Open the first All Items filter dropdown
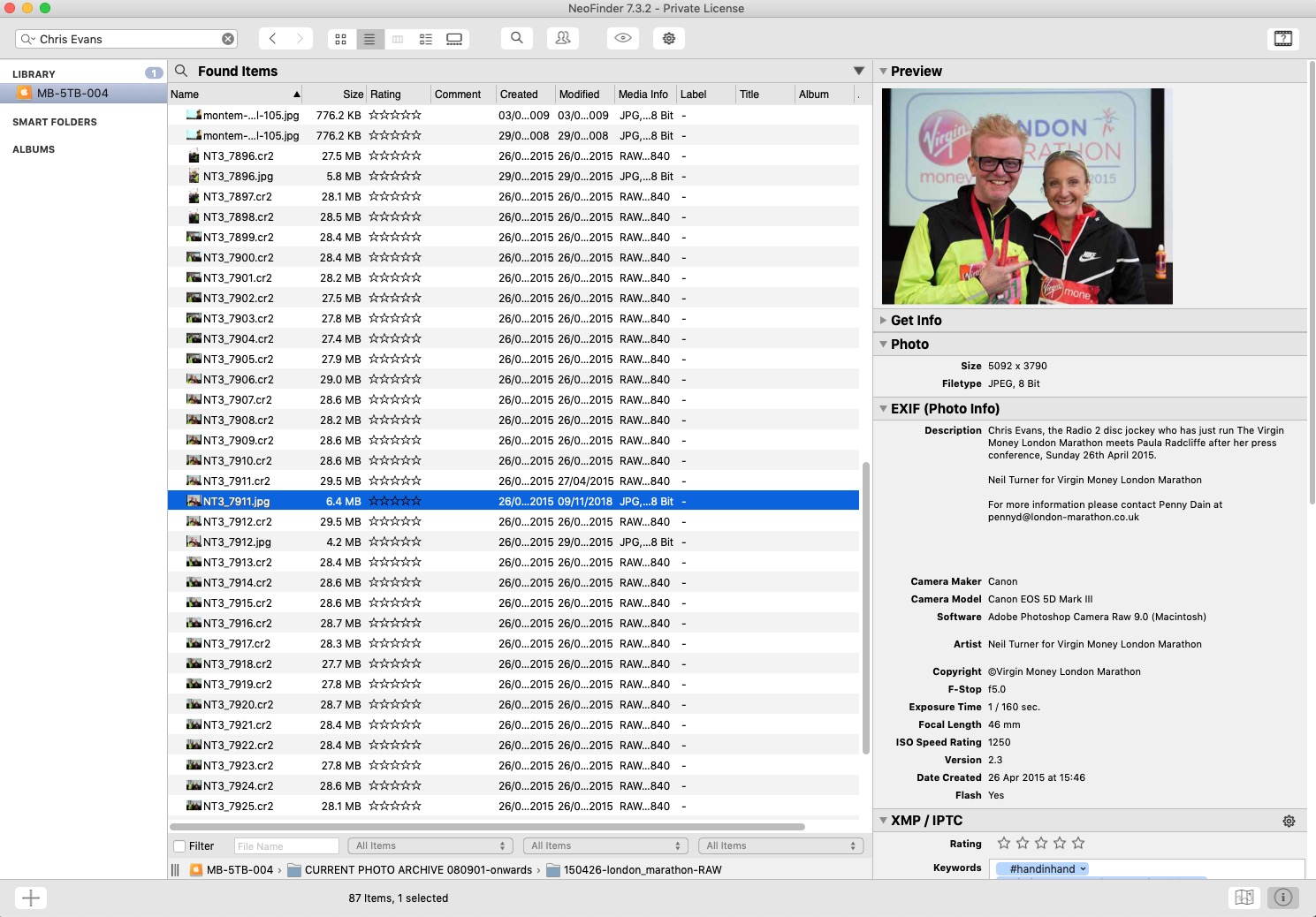 (x=430, y=846)
